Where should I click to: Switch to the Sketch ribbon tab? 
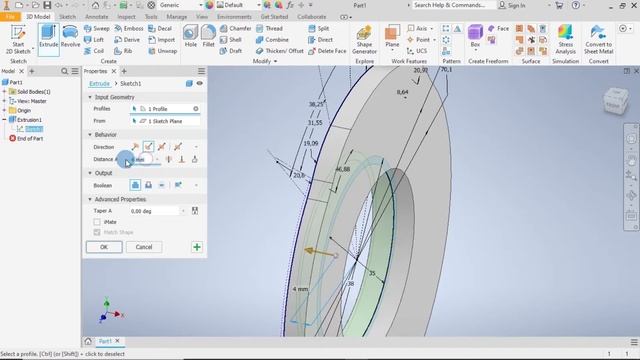[67, 17]
